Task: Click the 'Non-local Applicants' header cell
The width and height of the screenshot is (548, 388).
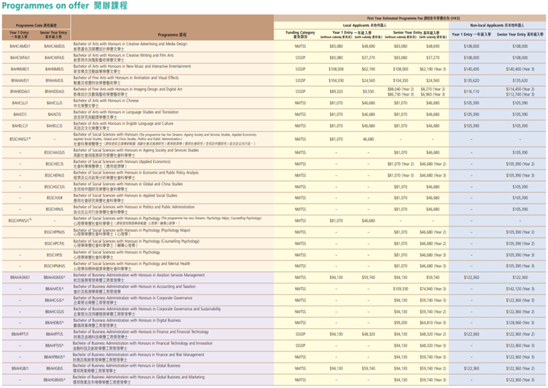Action: (x=497, y=26)
